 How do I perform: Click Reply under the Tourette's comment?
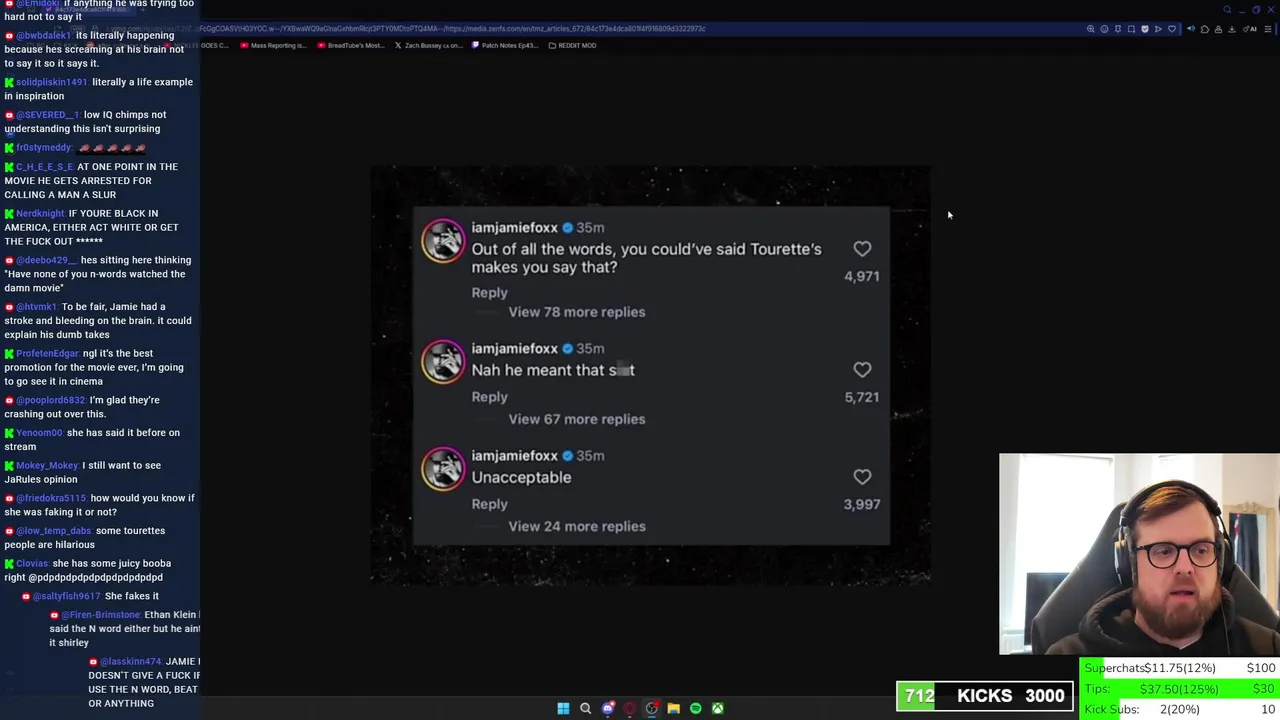tap(489, 293)
